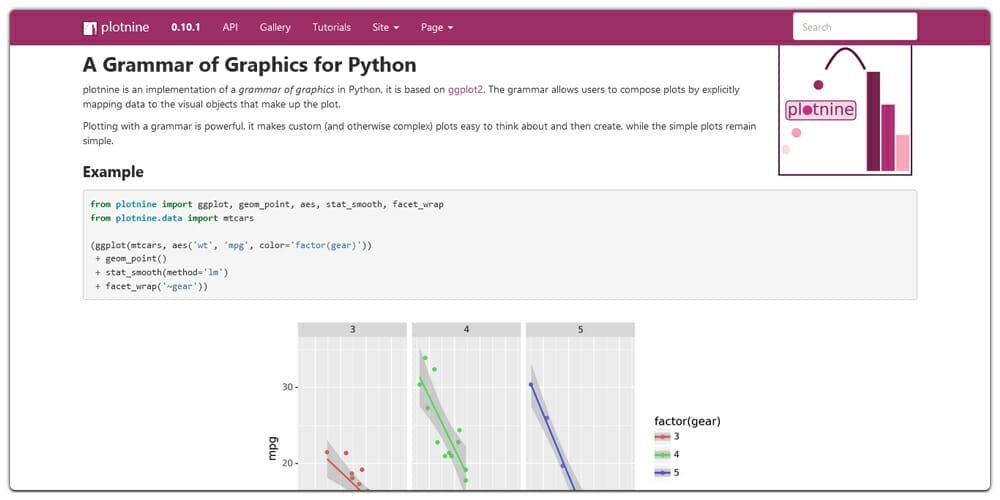Click the factor(gear) legend title

687,421
